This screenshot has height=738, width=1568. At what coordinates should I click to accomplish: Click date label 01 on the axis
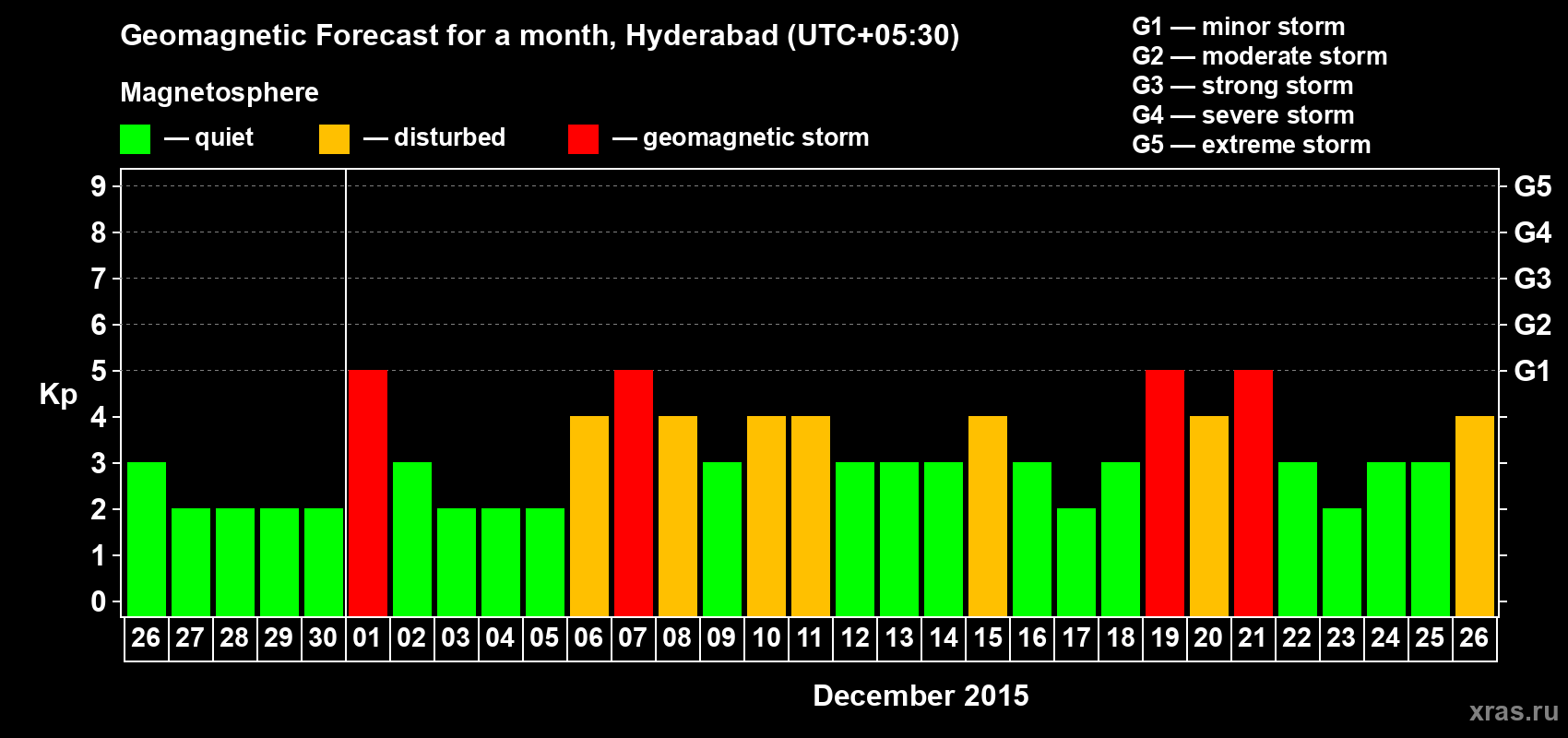(367, 638)
